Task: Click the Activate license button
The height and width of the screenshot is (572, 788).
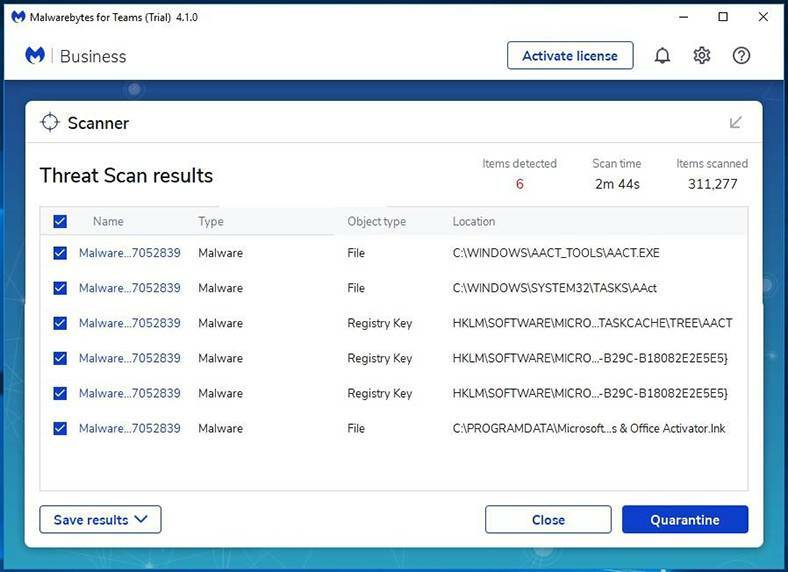Action: 570,55
